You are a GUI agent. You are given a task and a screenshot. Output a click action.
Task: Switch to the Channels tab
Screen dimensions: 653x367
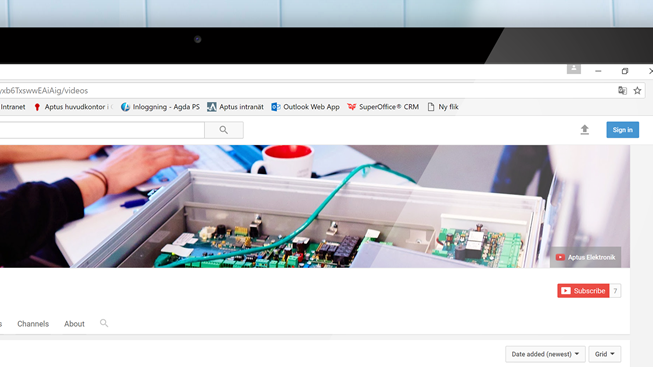33,324
